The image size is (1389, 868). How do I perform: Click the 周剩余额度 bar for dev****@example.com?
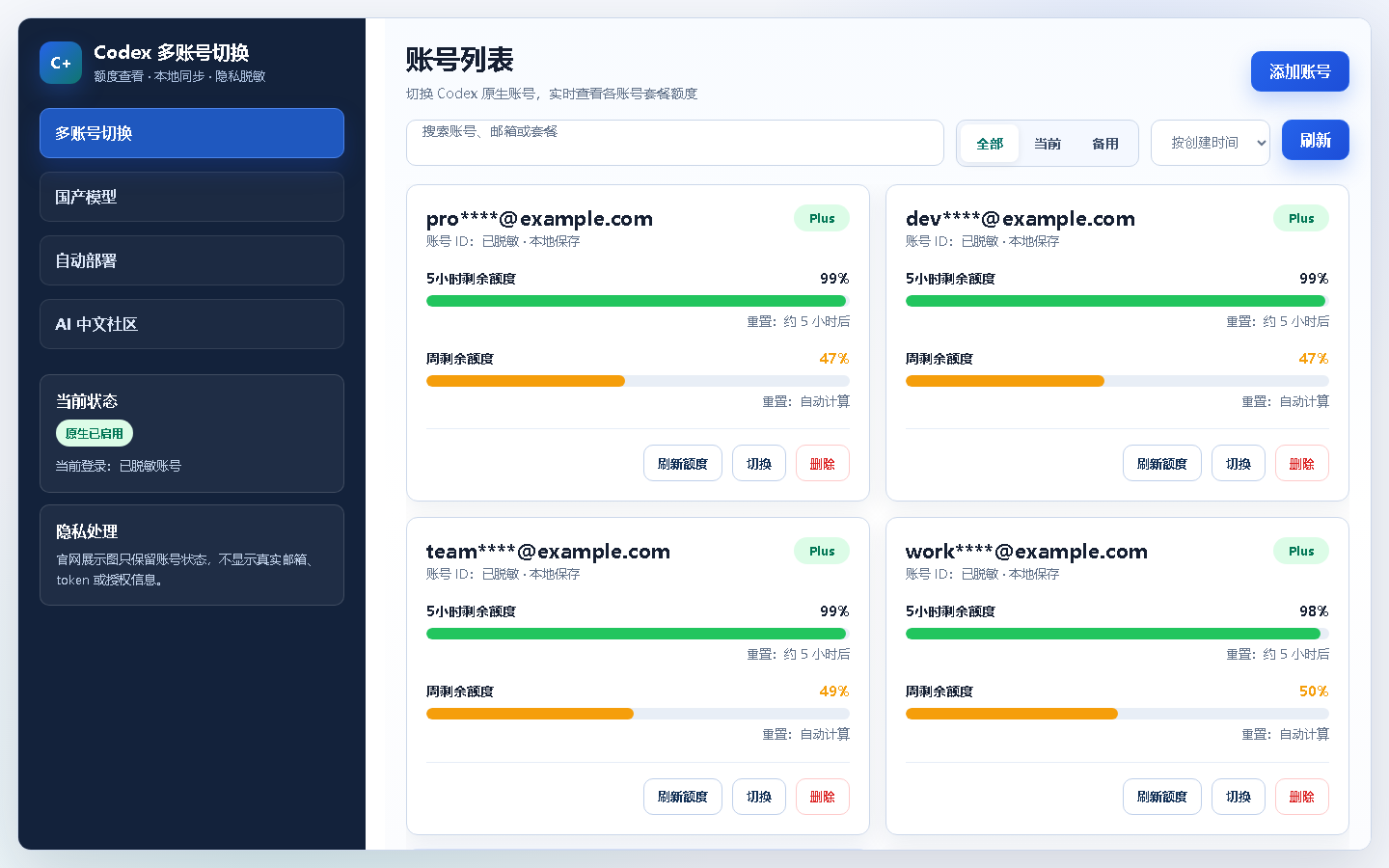(1117, 381)
